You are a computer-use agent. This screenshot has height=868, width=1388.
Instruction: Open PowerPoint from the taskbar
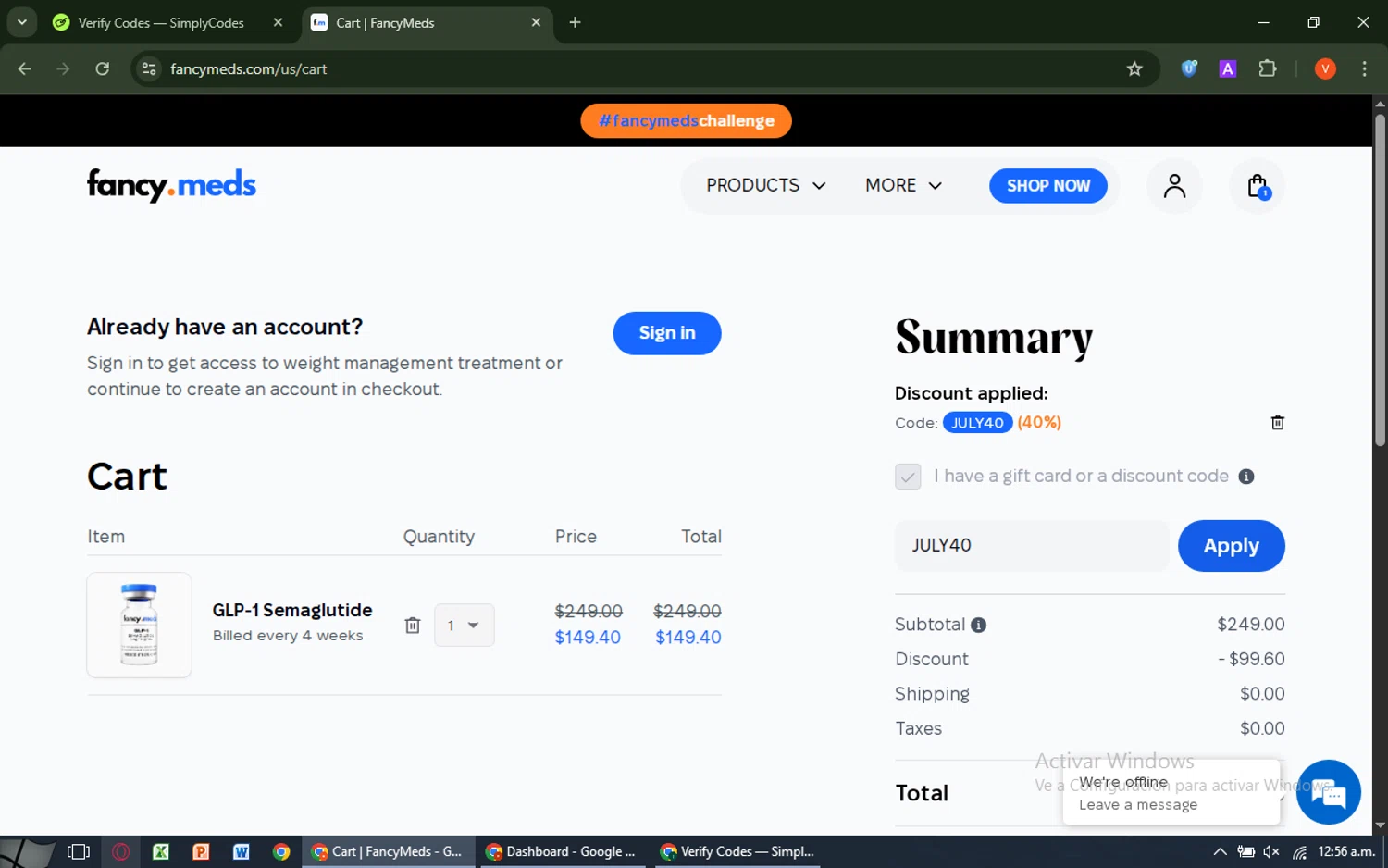coord(201,851)
